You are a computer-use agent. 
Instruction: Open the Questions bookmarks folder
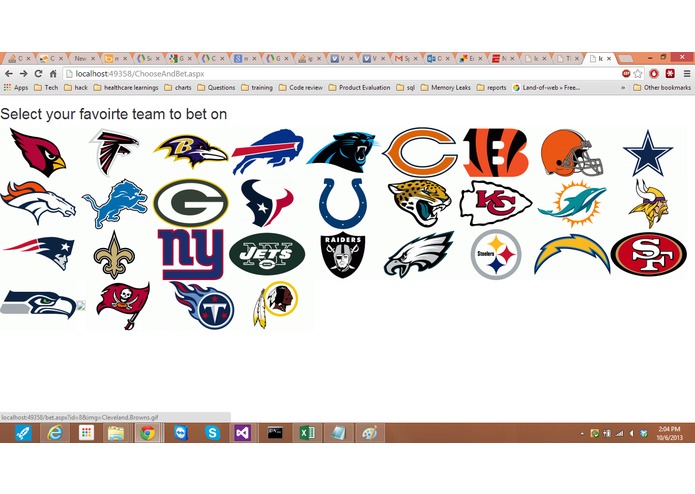[216, 88]
